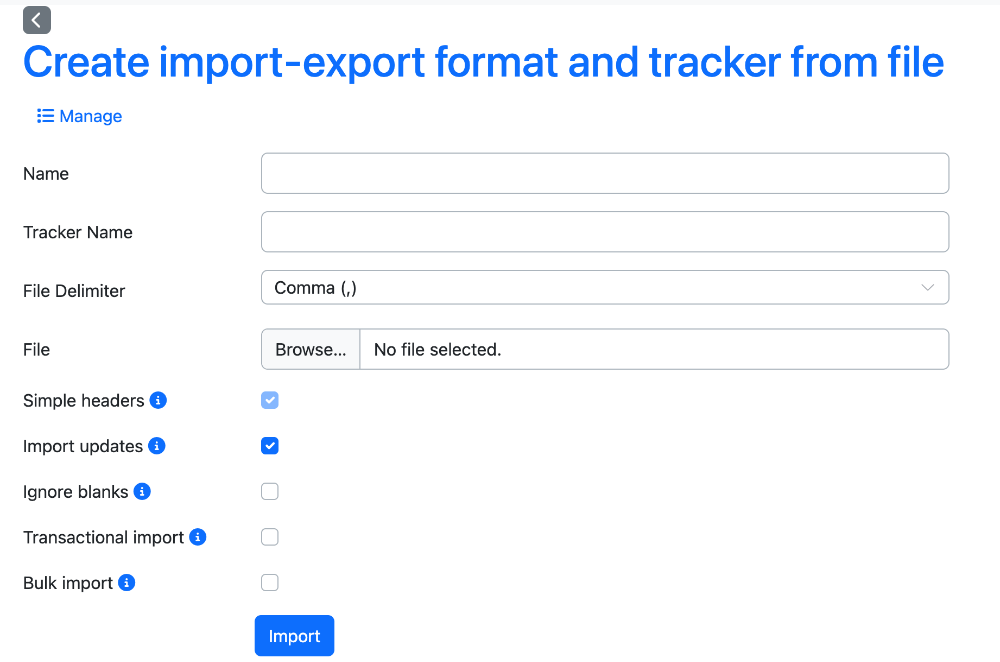Image resolution: width=1000 pixels, height=662 pixels.
Task: Click the Manage list icon
Action: point(45,116)
